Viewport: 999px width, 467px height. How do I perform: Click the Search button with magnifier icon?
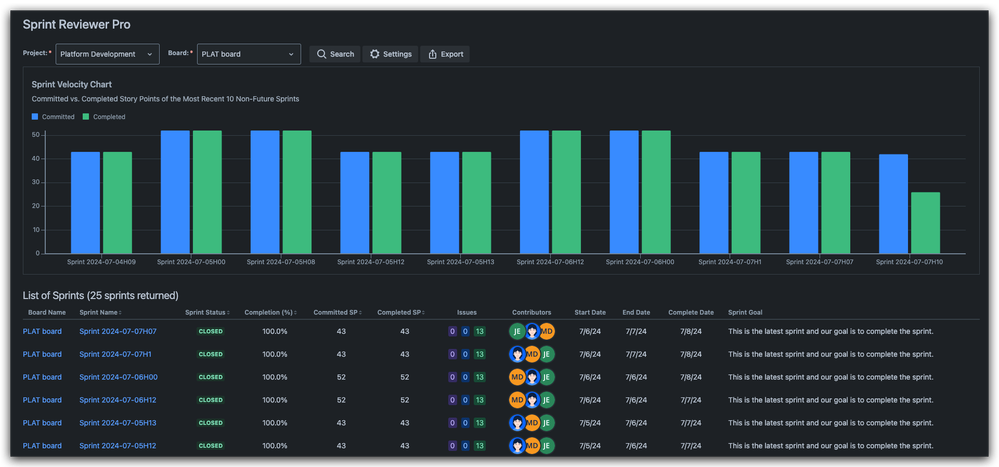(x=335, y=54)
